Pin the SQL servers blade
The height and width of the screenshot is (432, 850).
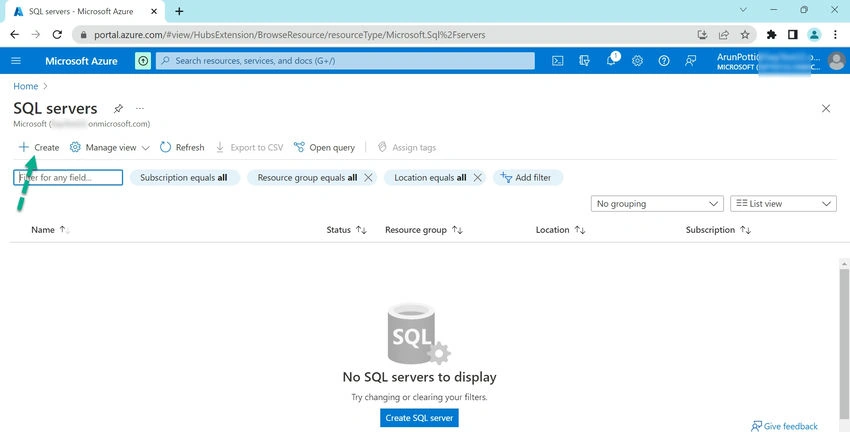(x=118, y=108)
